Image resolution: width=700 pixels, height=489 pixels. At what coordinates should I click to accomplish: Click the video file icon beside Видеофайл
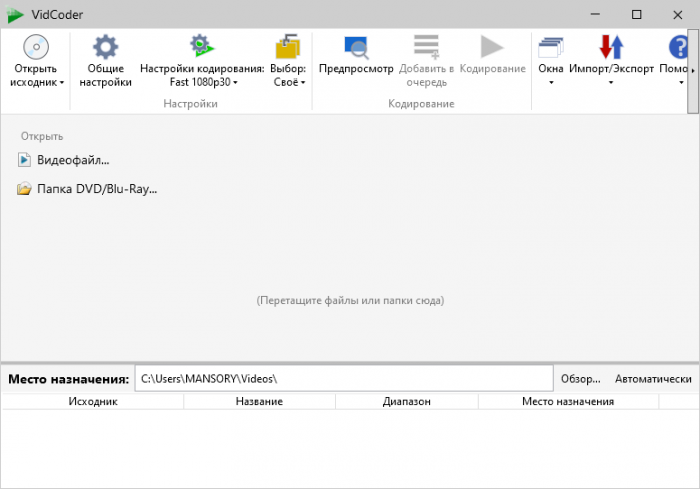click(24, 159)
